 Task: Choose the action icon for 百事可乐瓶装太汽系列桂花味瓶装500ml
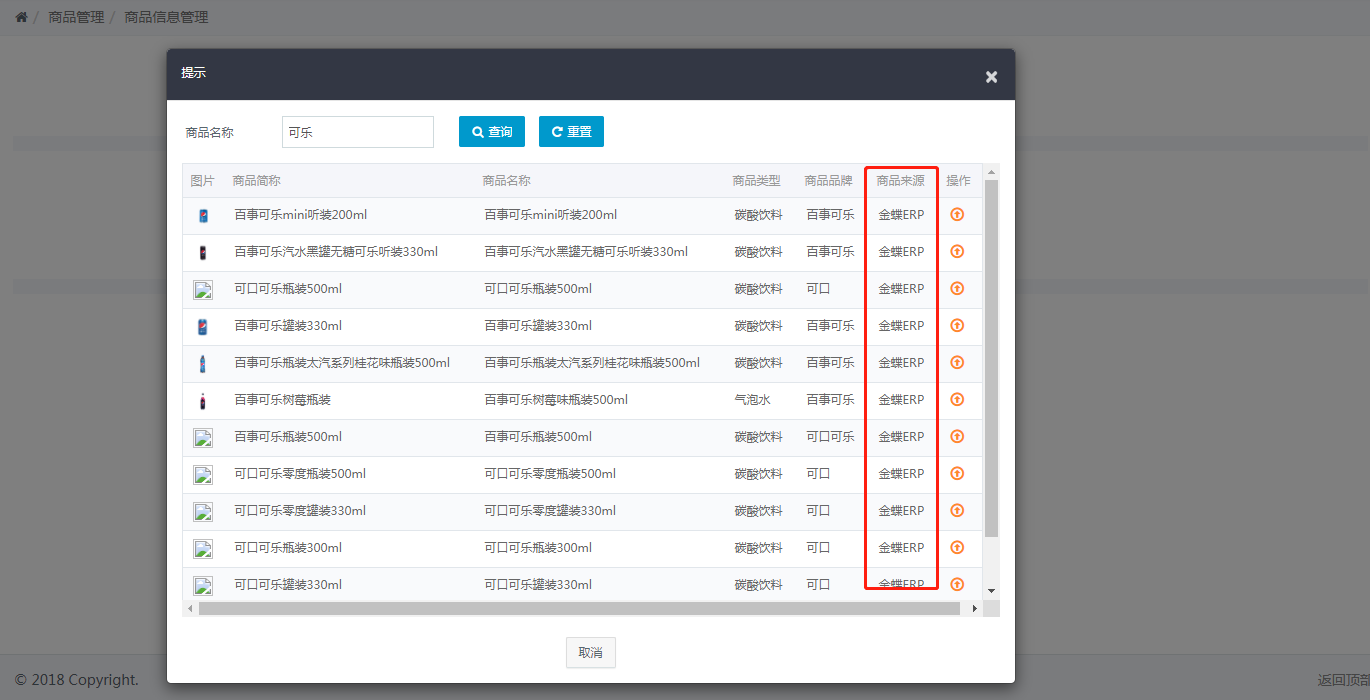point(957,362)
